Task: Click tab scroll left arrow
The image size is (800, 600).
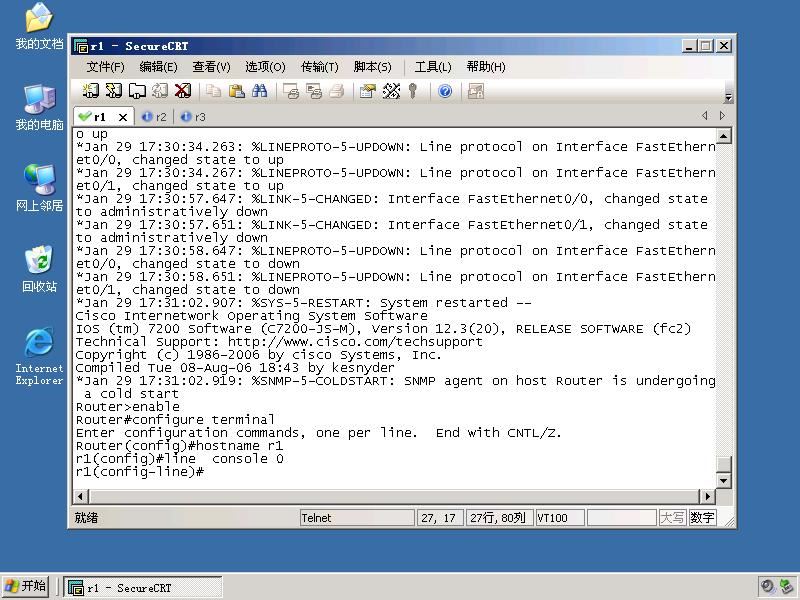Action: 705,116
